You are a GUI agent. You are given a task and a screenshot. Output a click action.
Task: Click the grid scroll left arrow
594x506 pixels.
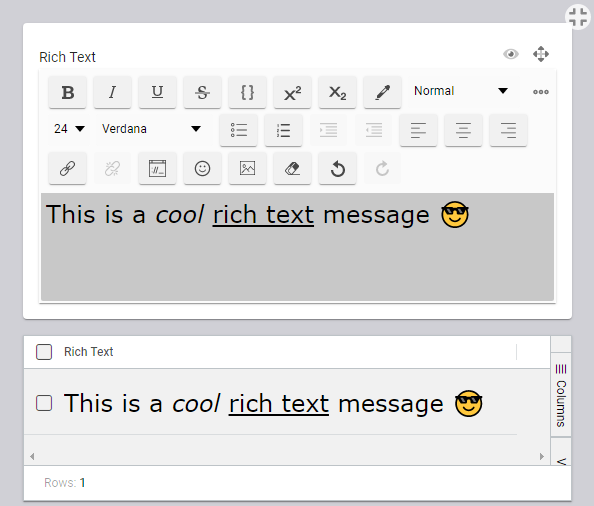tap(32, 456)
